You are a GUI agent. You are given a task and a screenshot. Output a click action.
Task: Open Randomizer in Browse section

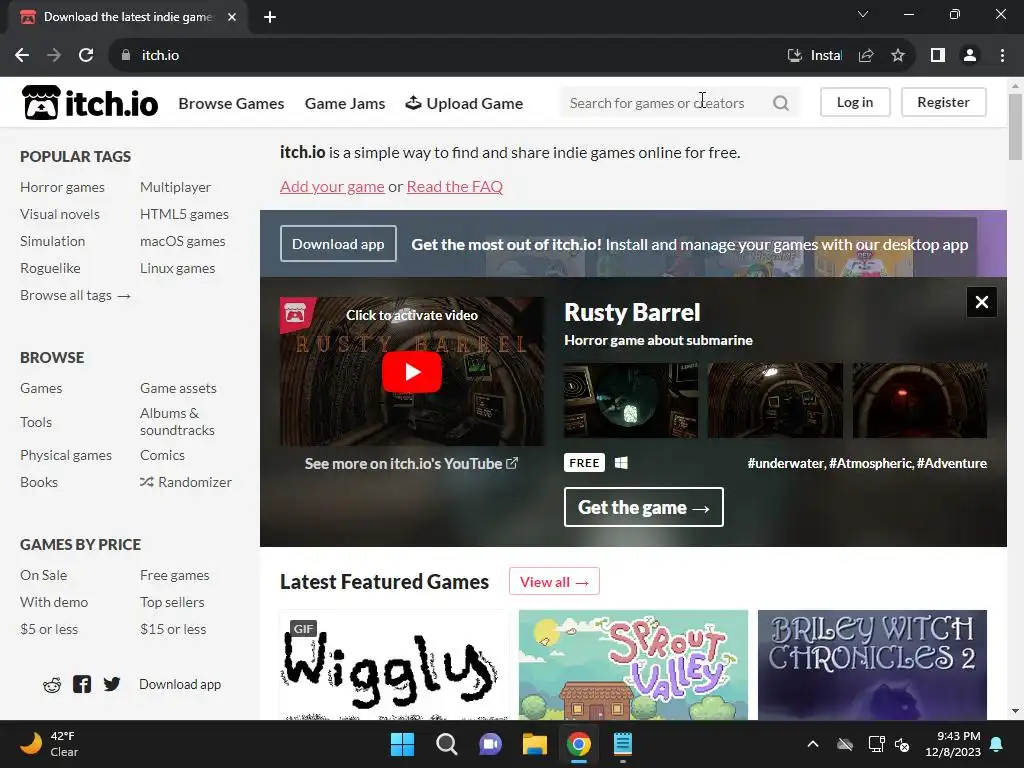coord(186,482)
